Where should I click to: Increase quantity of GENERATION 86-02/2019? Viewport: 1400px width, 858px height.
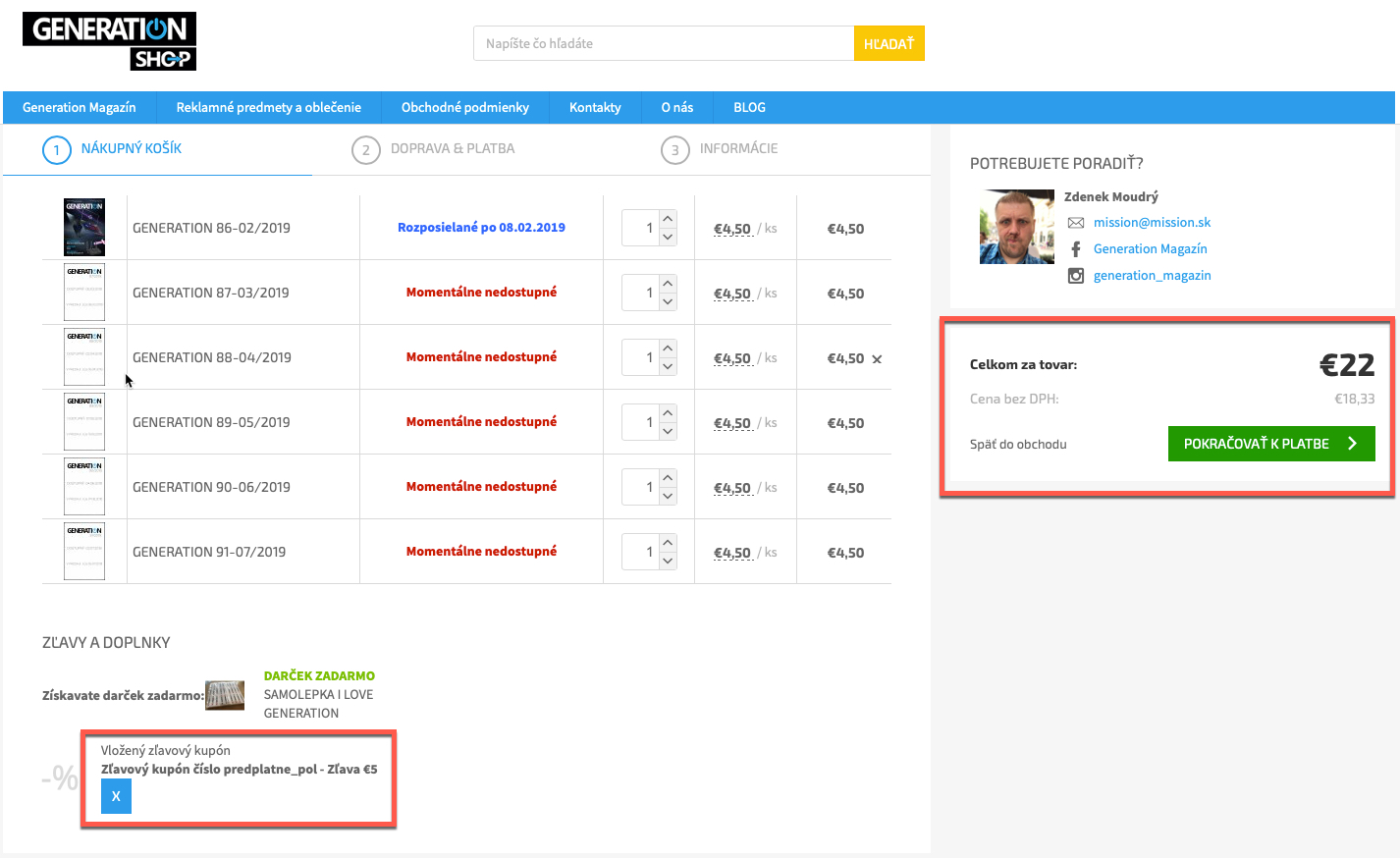pos(668,219)
